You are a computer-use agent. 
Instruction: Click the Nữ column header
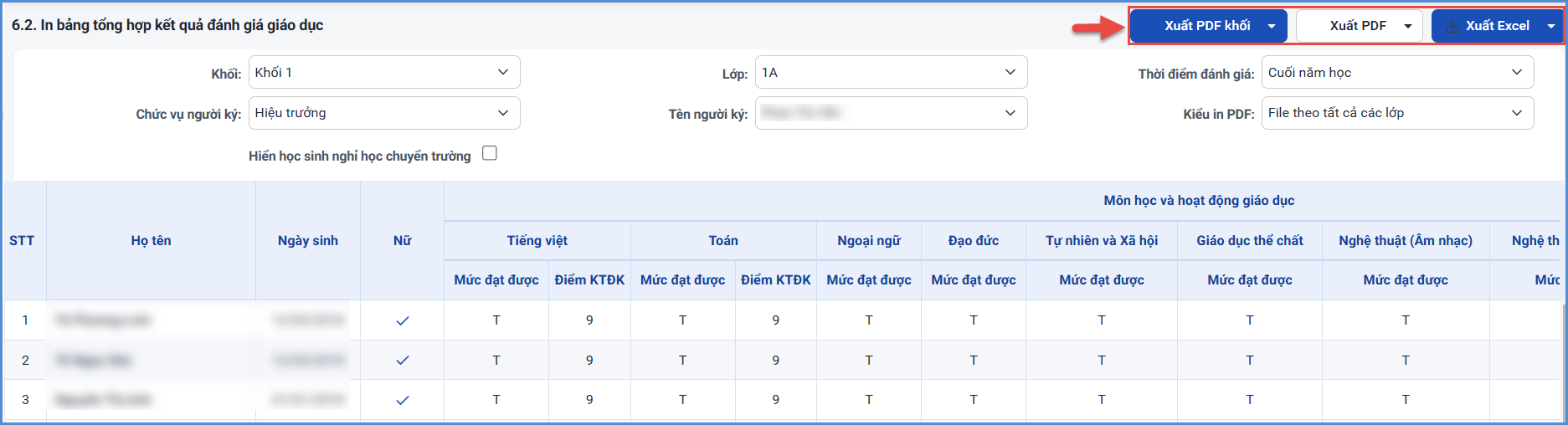click(x=403, y=241)
